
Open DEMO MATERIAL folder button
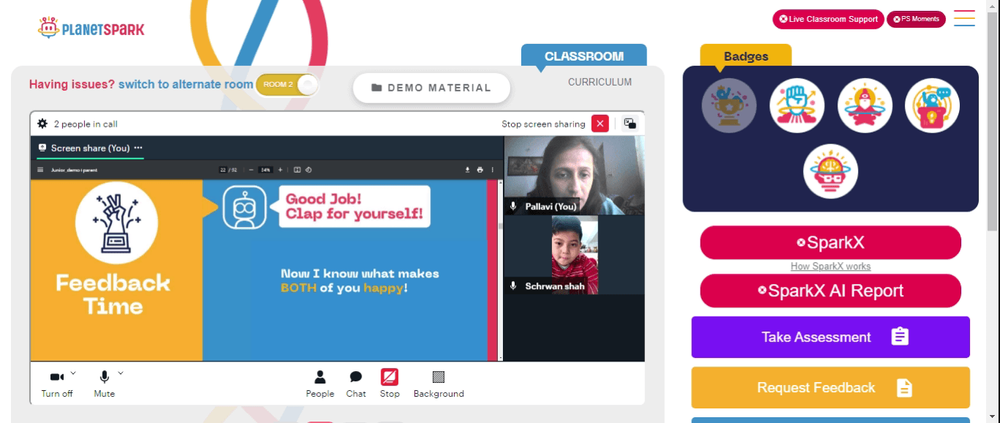pos(431,88)
